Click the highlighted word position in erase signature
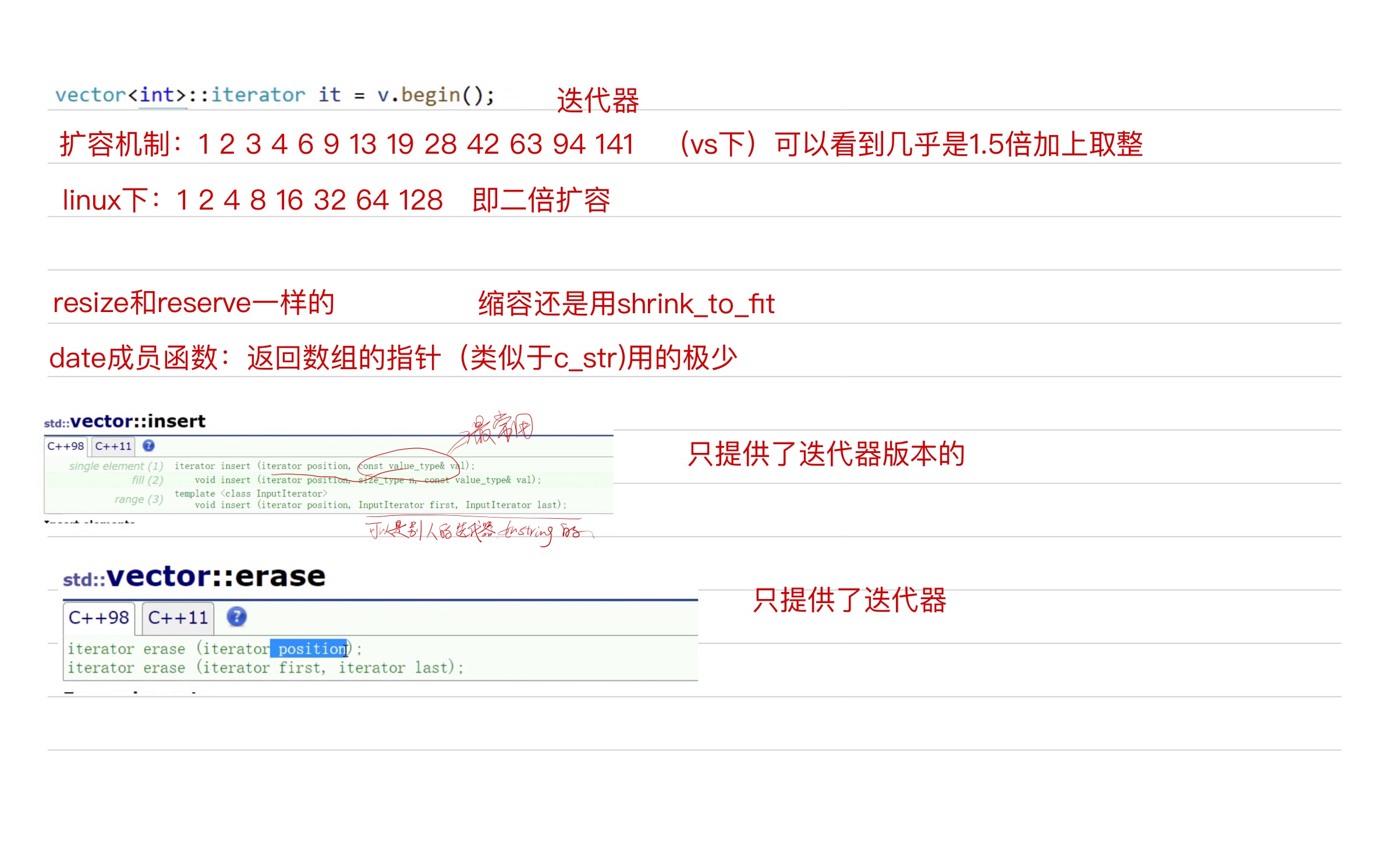This screenshot has width=1389, height=868. tap(307, 649)
